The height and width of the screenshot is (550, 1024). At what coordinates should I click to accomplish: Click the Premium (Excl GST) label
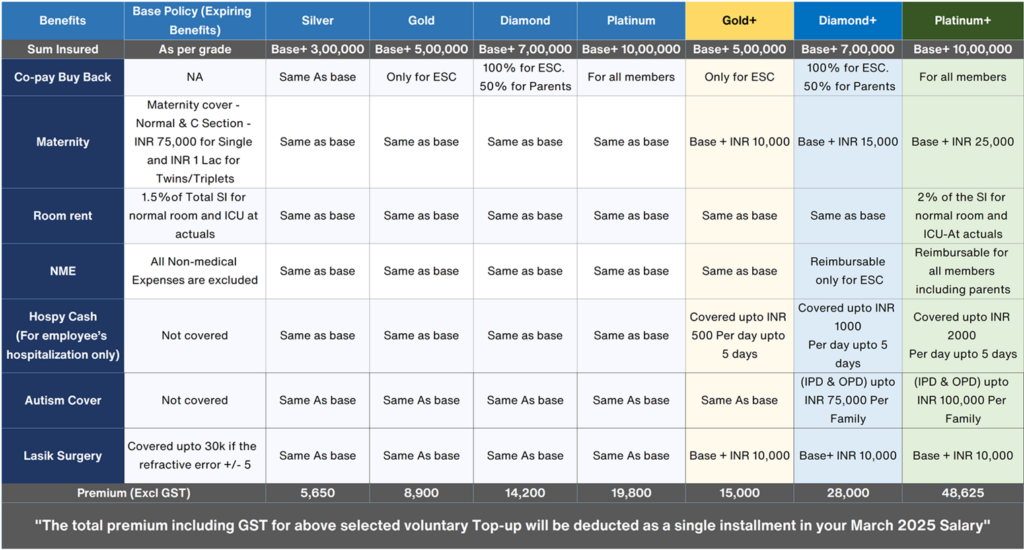(133, 493)
